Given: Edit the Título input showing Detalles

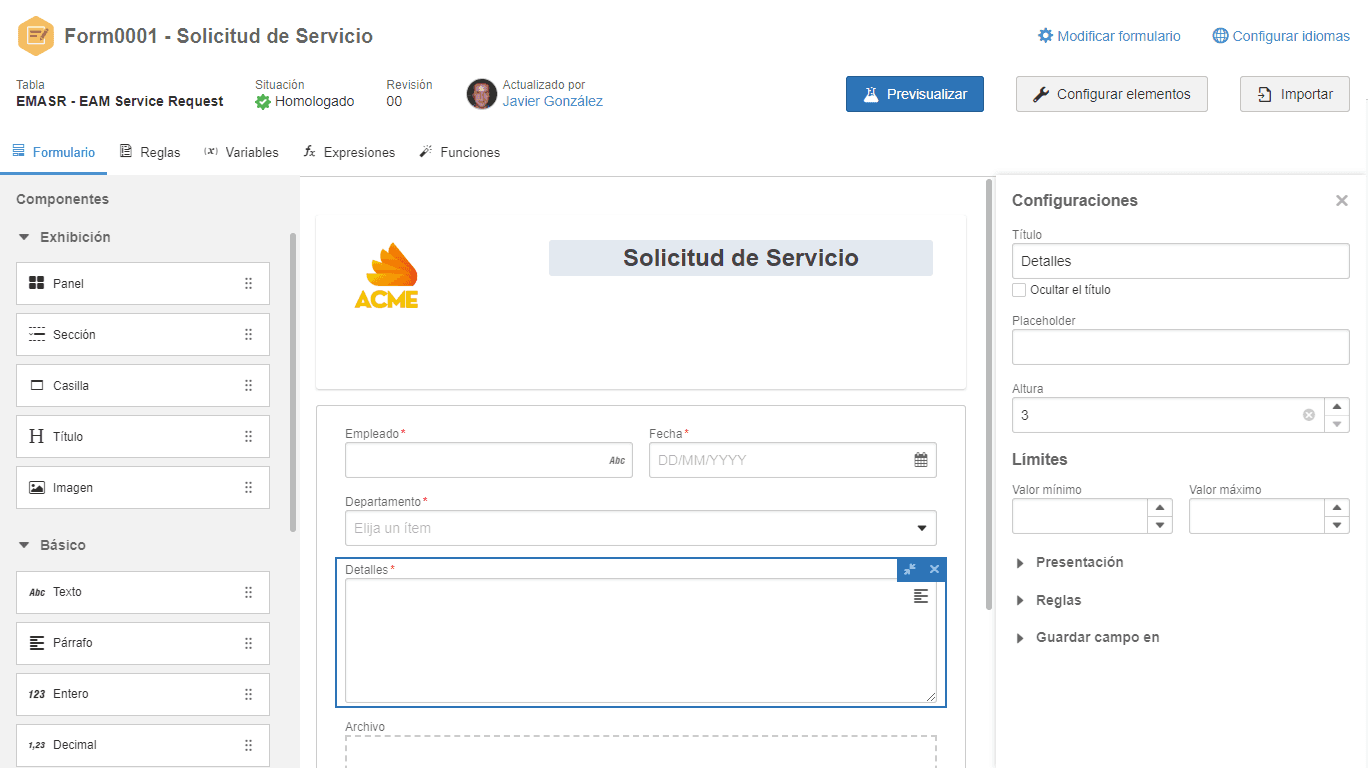Looking at the screenshot, I should click(x=1181, y=261).
